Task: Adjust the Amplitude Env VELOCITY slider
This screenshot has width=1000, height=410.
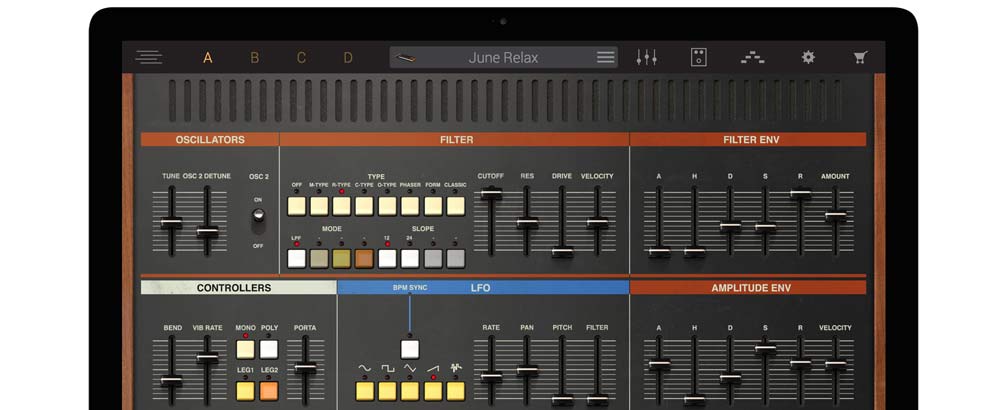Action: click(x=835, y=365)
